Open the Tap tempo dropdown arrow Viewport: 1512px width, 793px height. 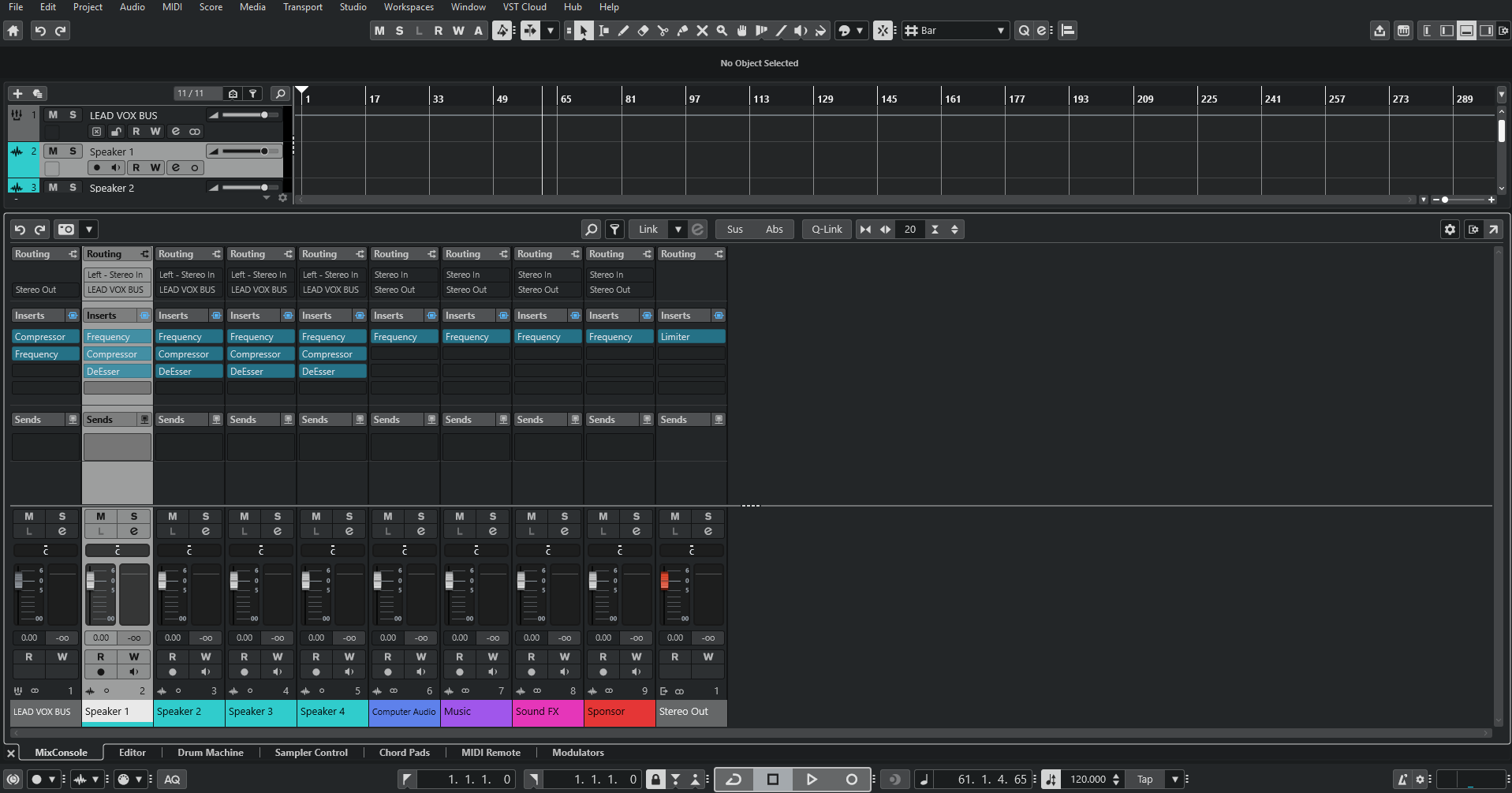[x=1174, y=779]
